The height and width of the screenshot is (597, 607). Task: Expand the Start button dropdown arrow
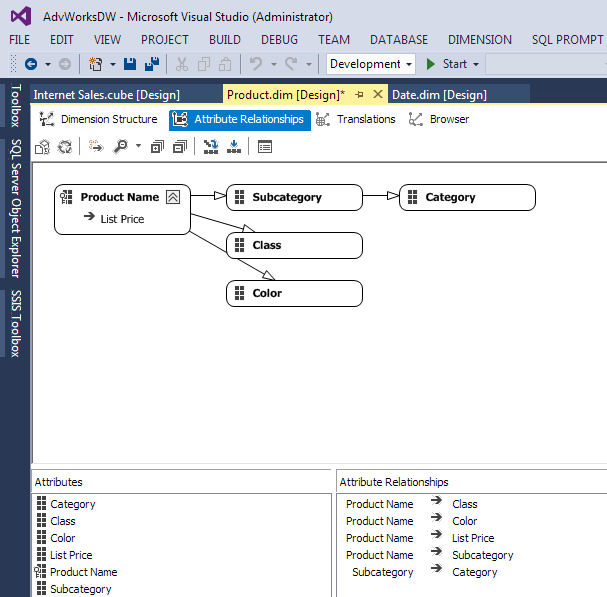point(476,64)
